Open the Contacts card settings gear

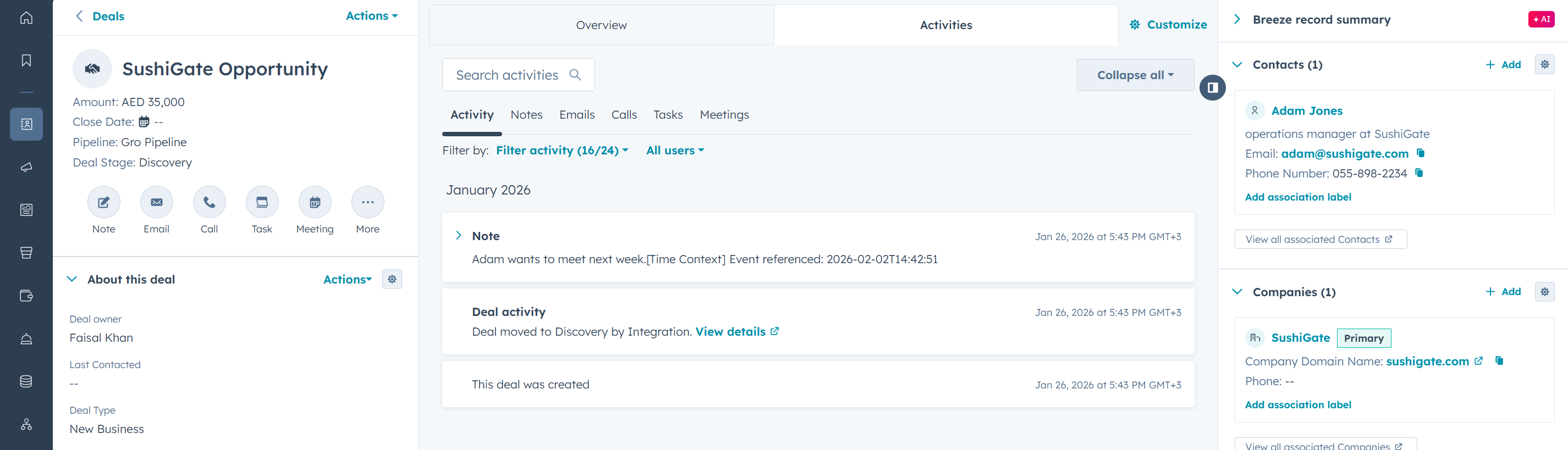tap(1544, 64)
